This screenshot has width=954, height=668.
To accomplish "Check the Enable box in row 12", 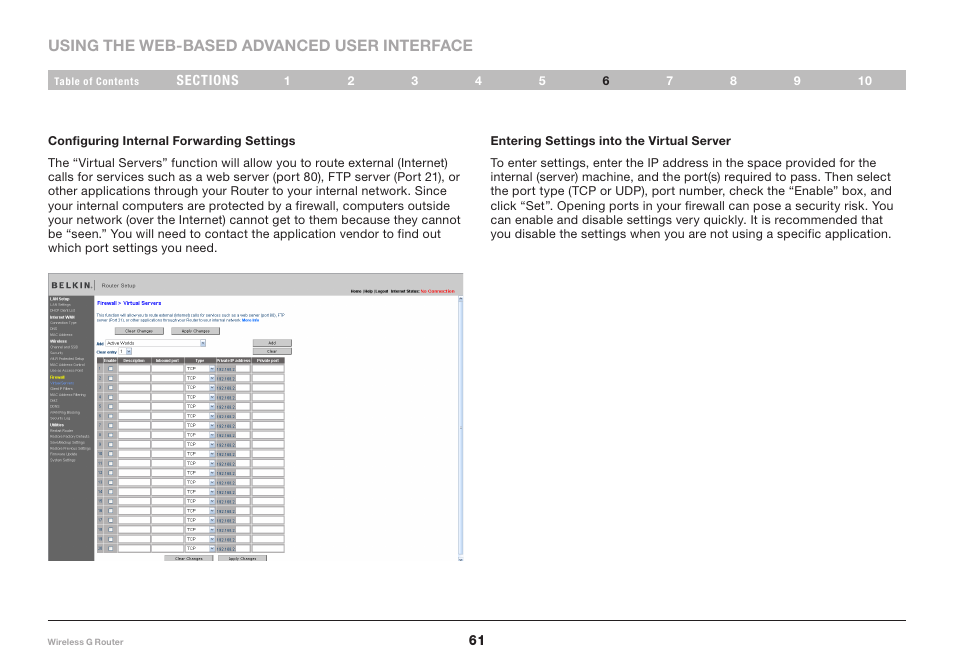I will tap(110, 473).
